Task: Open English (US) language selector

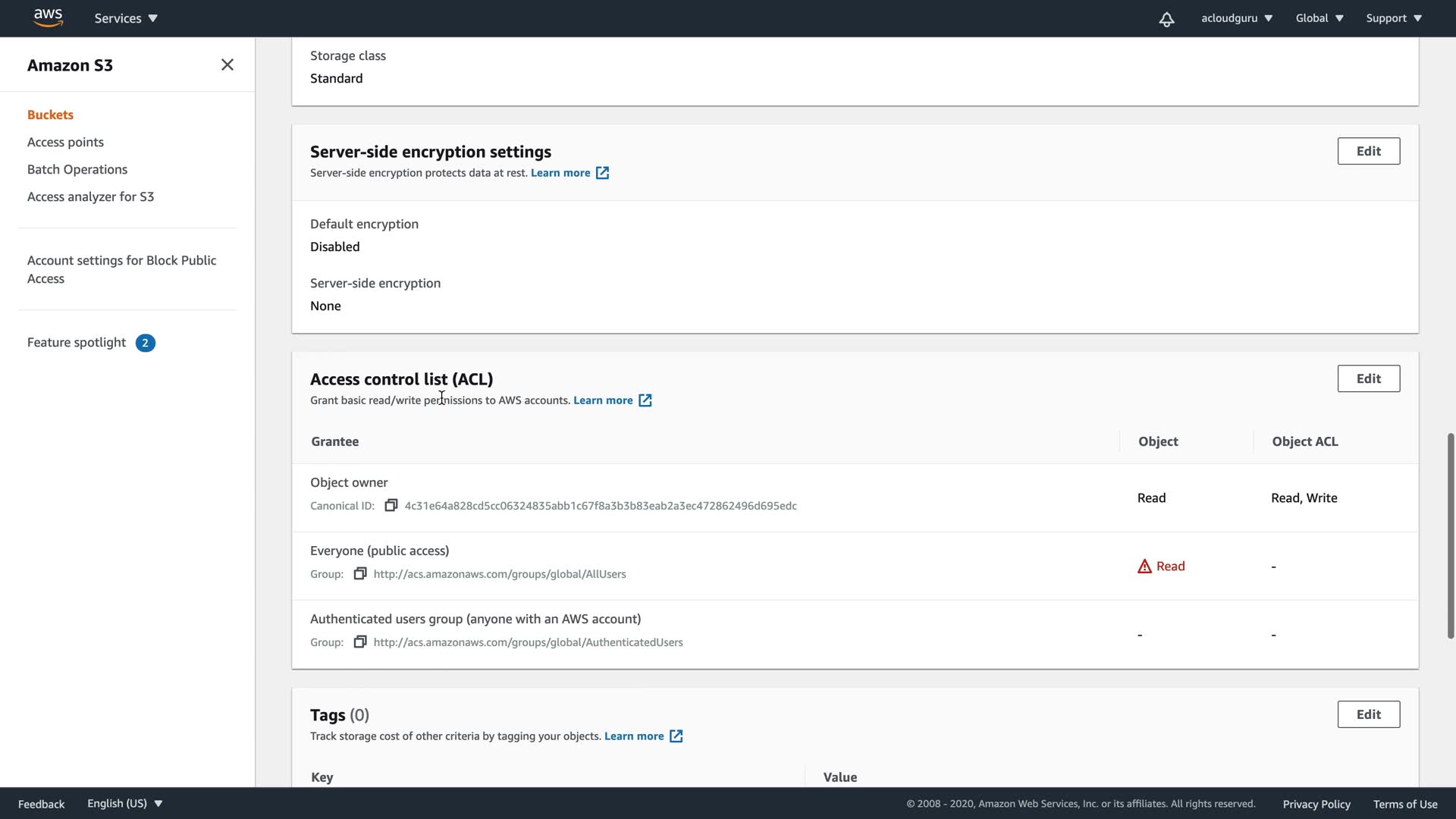Action: tap(124, 803)
